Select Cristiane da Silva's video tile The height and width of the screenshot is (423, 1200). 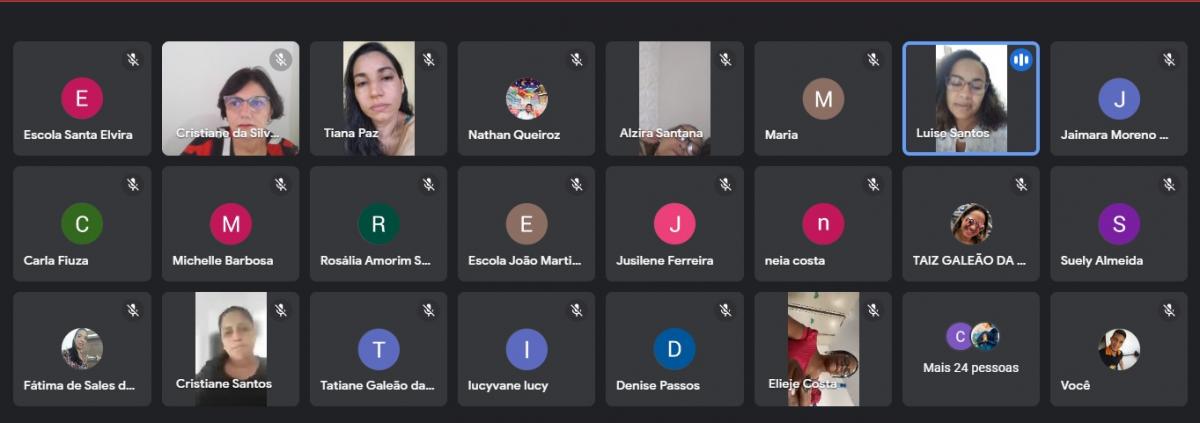[230, 98]
